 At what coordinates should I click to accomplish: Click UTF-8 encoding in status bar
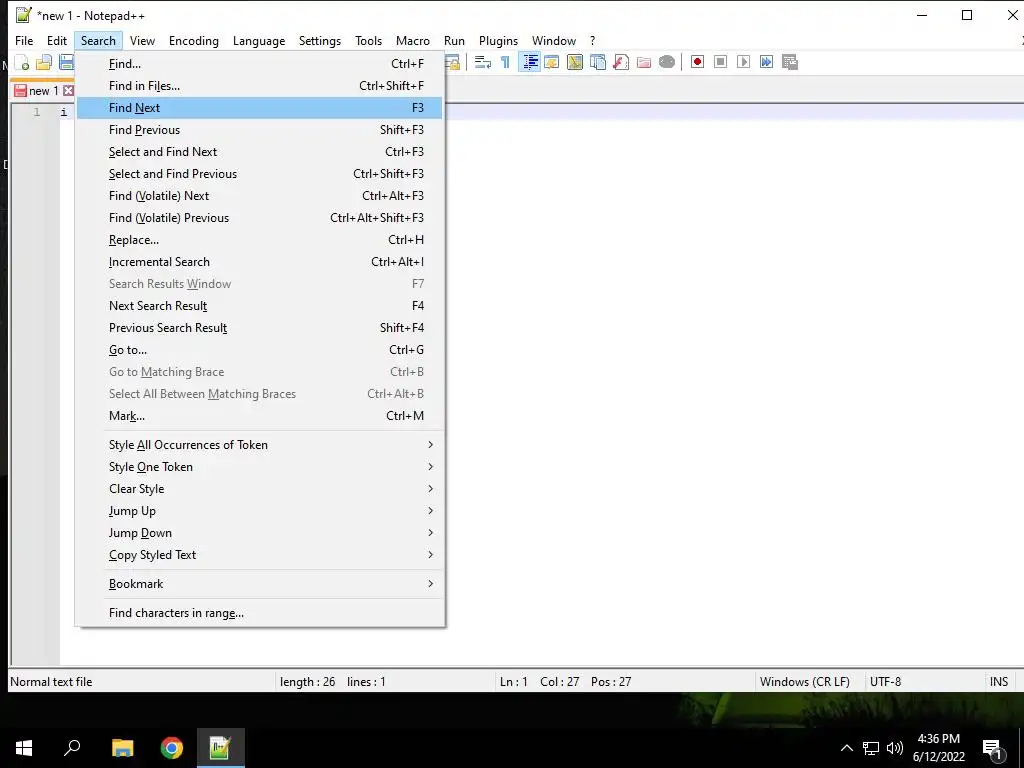(x=886, y=682)
